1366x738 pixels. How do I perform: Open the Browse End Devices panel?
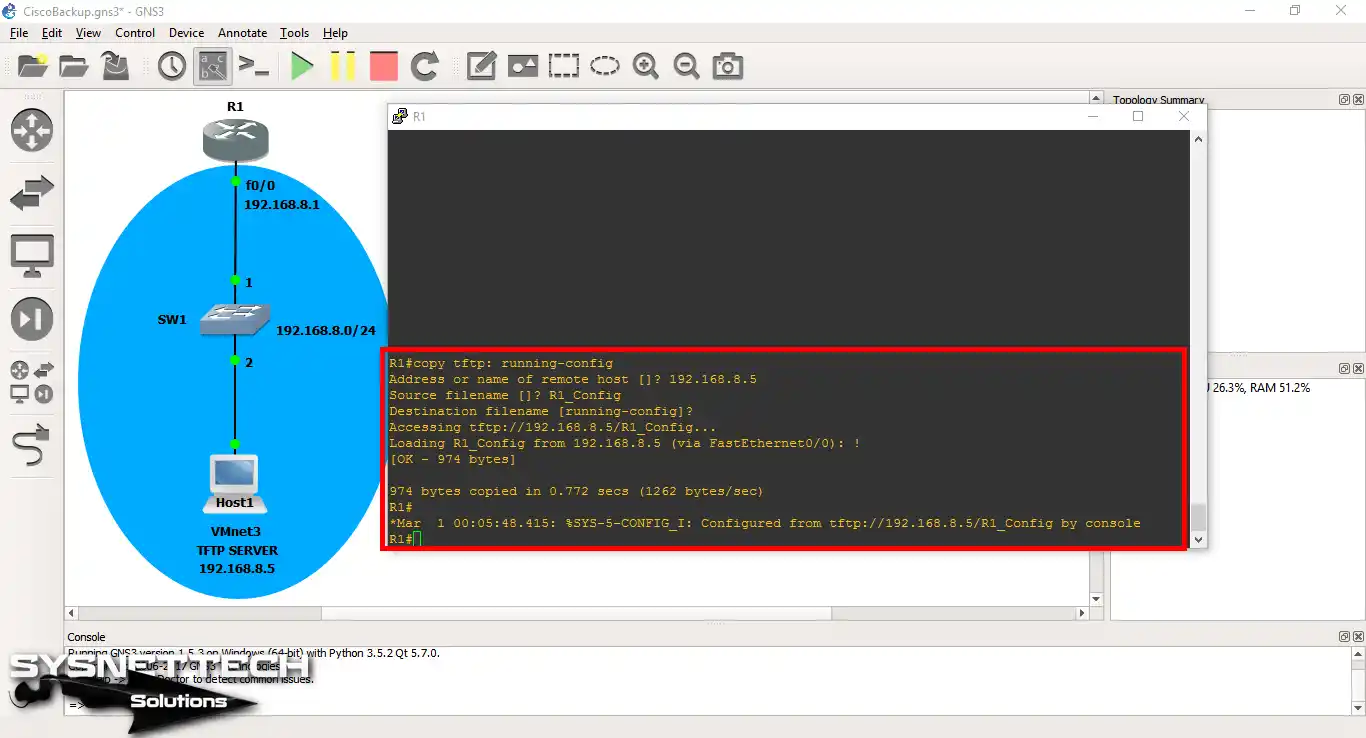click(x=31, y=255)
